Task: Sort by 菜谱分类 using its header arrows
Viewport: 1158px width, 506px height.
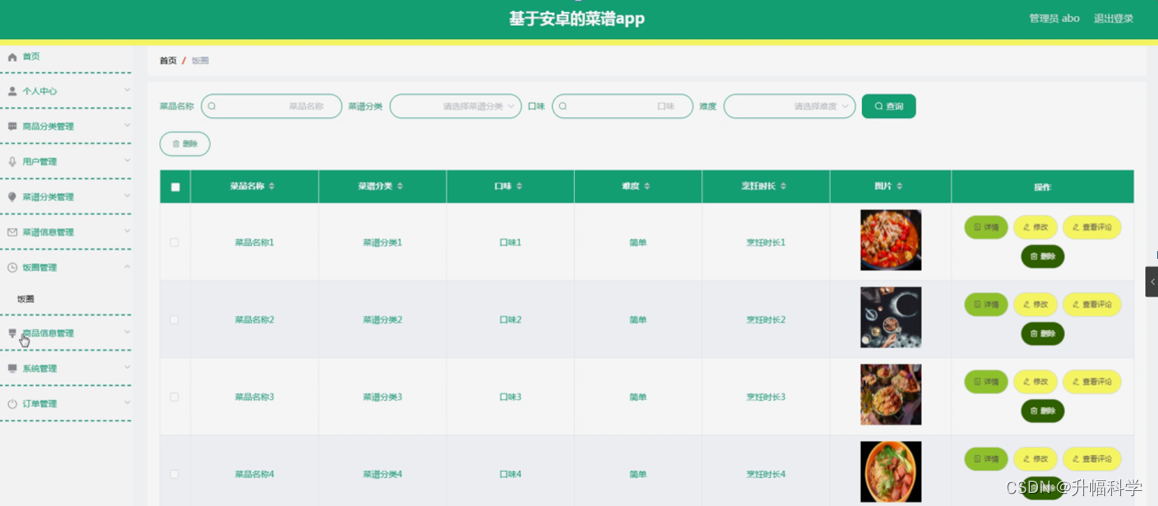Action: (400, 187)
